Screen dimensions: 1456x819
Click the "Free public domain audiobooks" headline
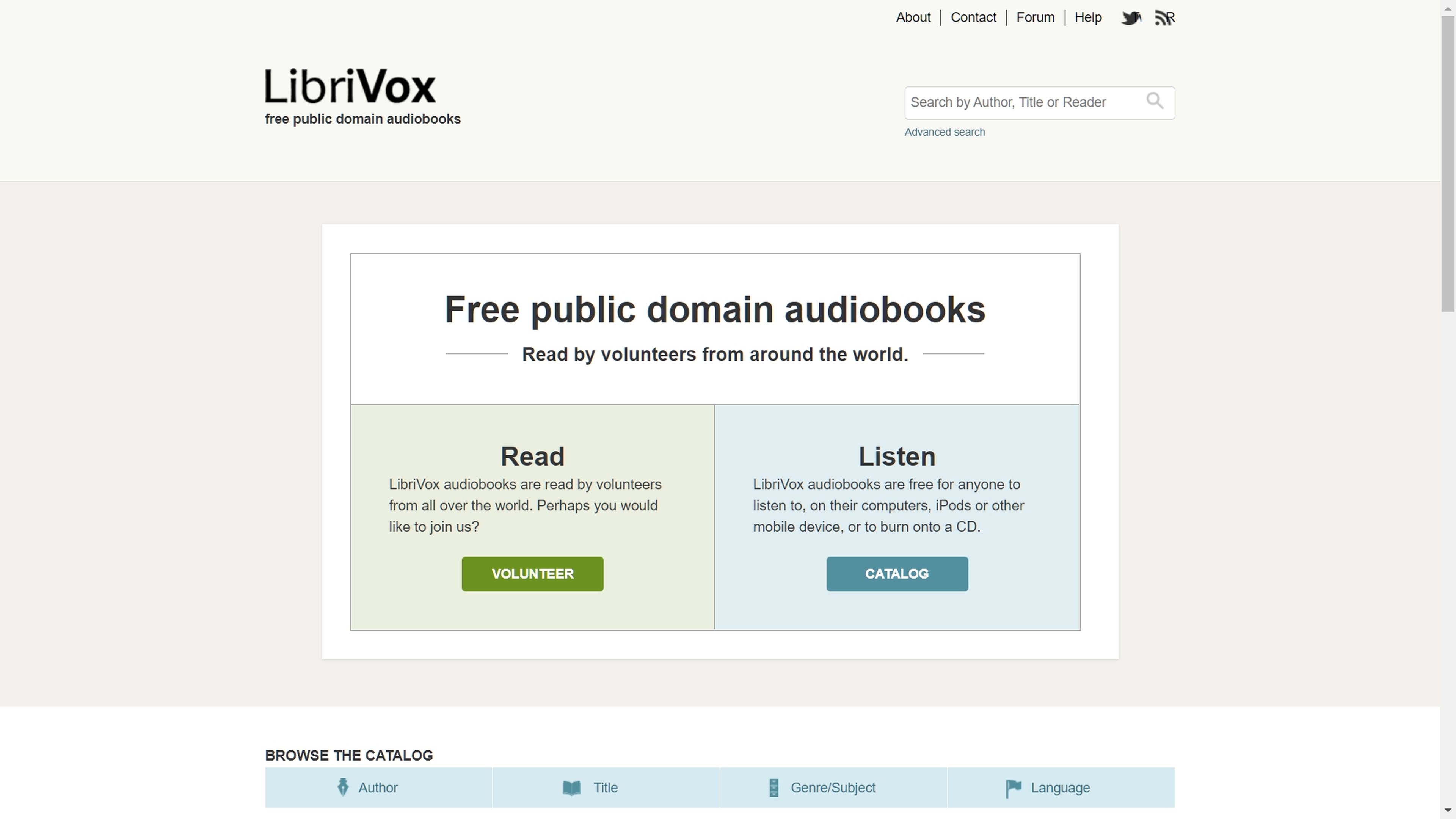tap(715, 310)
